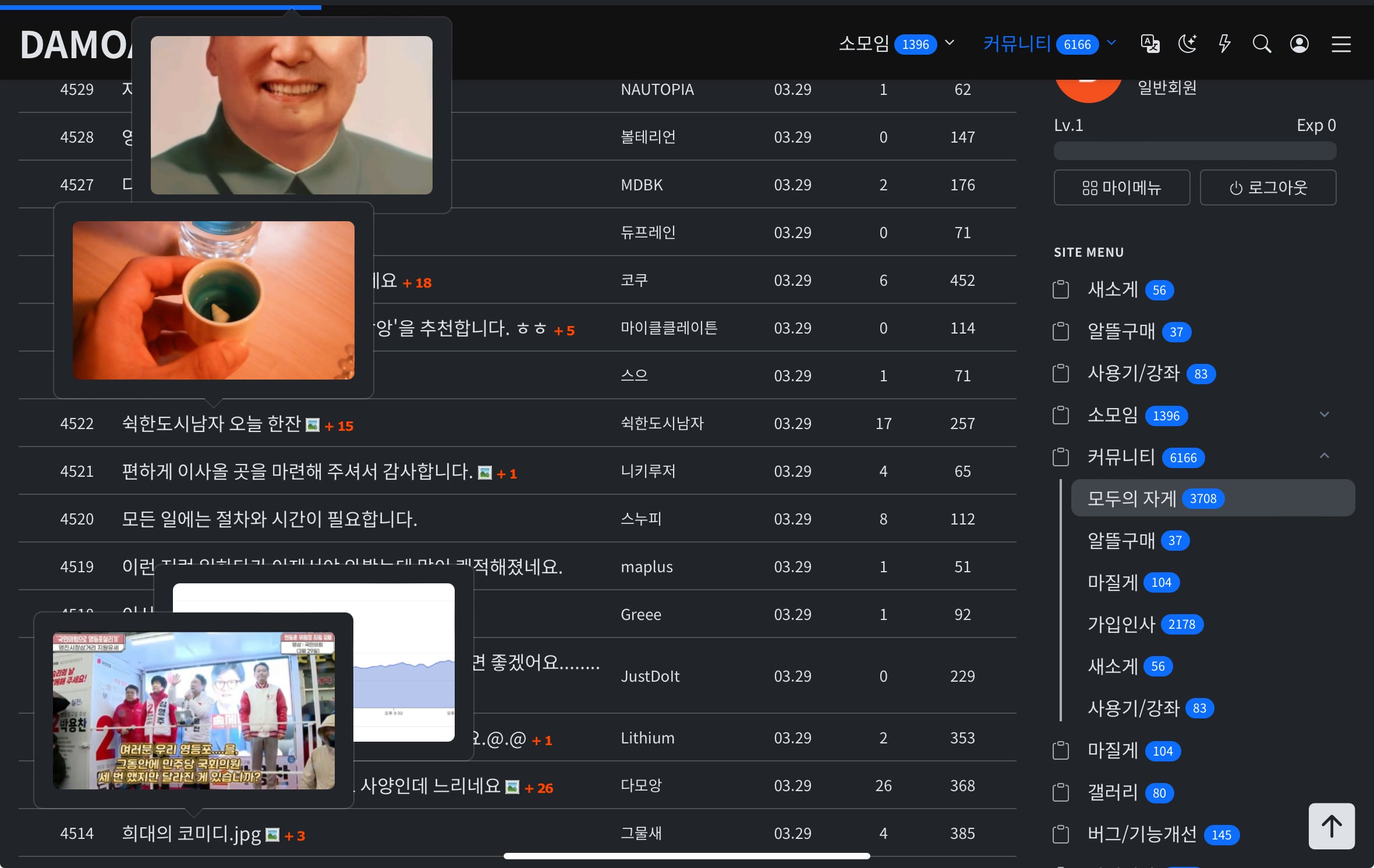
Task: Click the SITE MENU heading
Action: pos(1089,252)
